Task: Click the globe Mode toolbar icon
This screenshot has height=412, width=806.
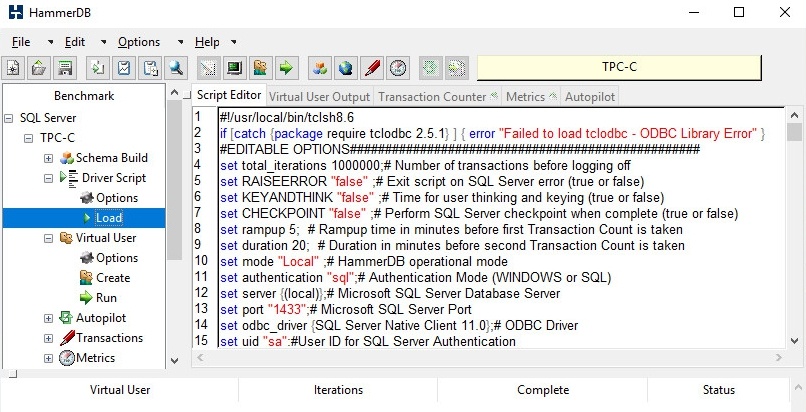Action: pos(345,68)
